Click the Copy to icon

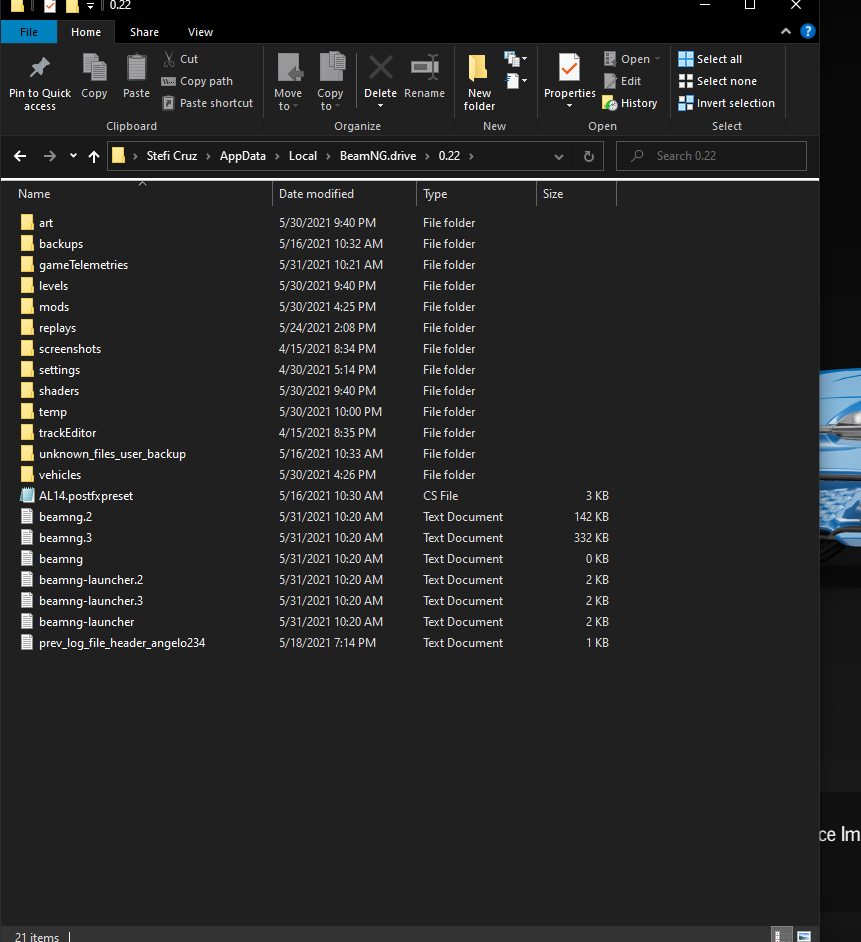[x=332, y=67]
